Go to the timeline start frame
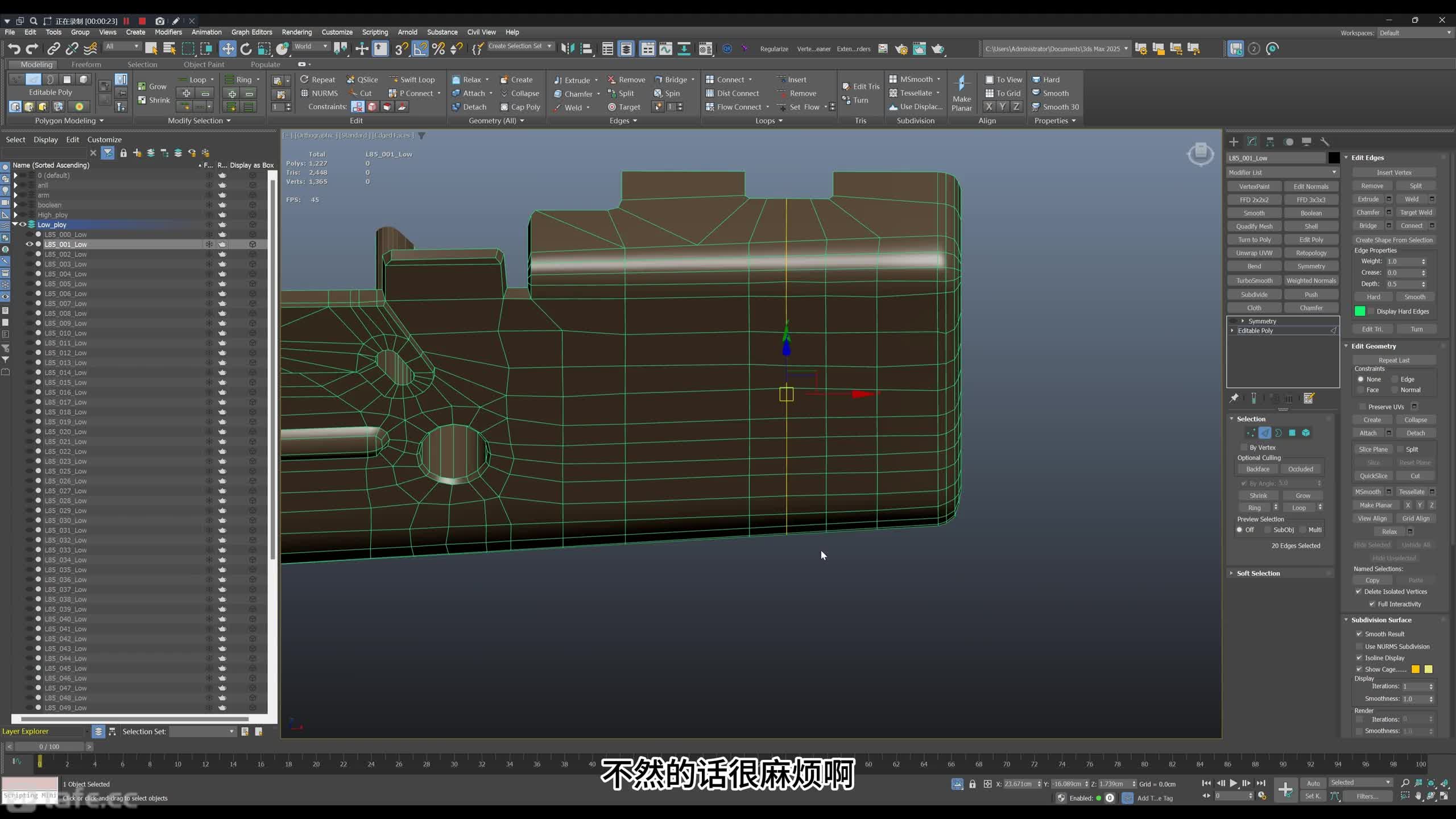The width and height of the screenshot is (1456, 819). pyautogui.click(x=1206, y=784)
